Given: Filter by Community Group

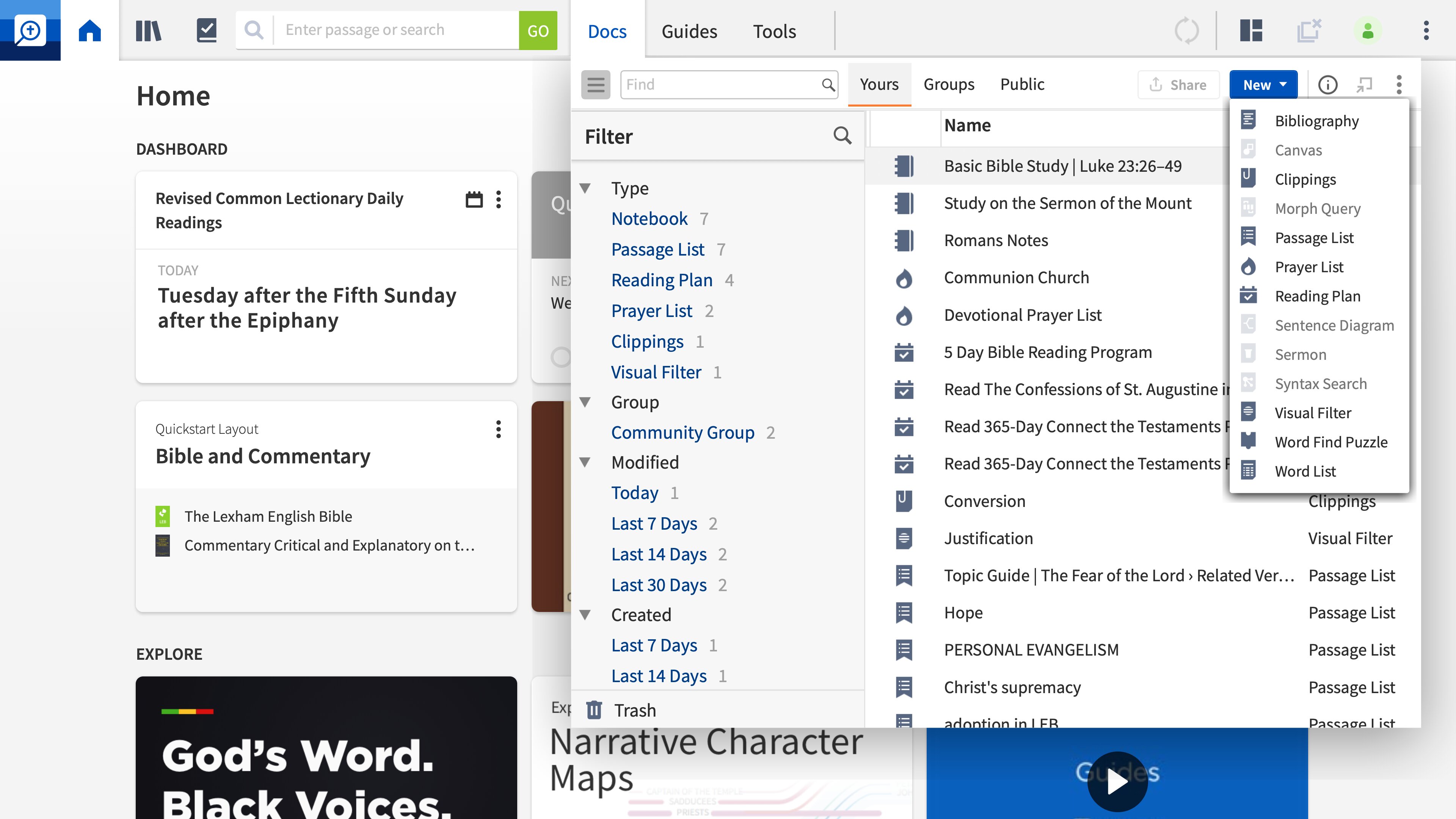Looking at the screenshot, I should 682,432.
